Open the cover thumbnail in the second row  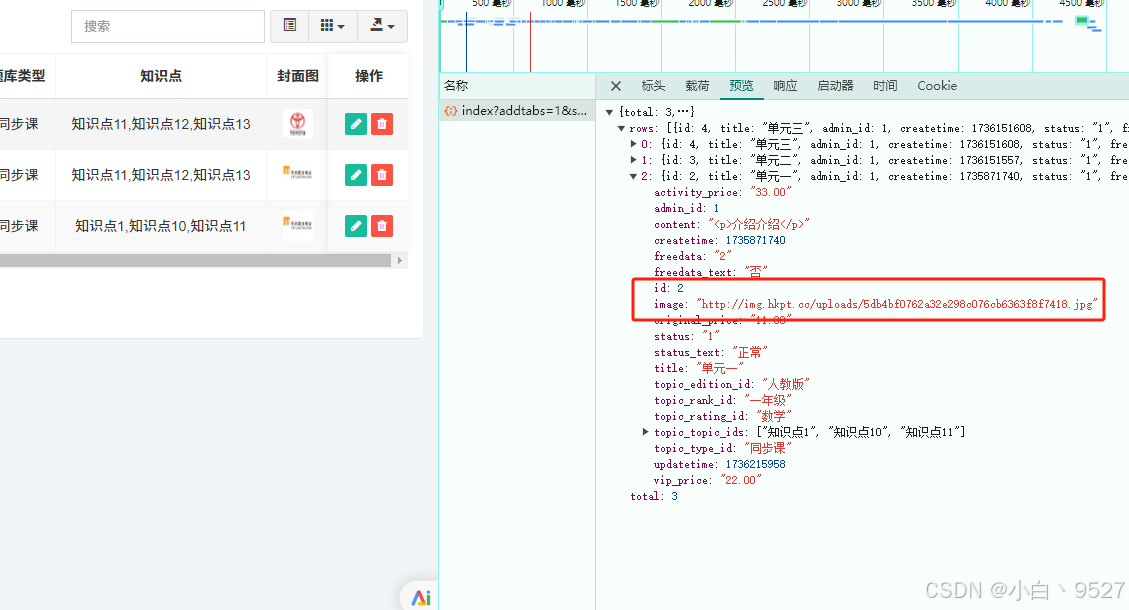(x=297, y=174)
